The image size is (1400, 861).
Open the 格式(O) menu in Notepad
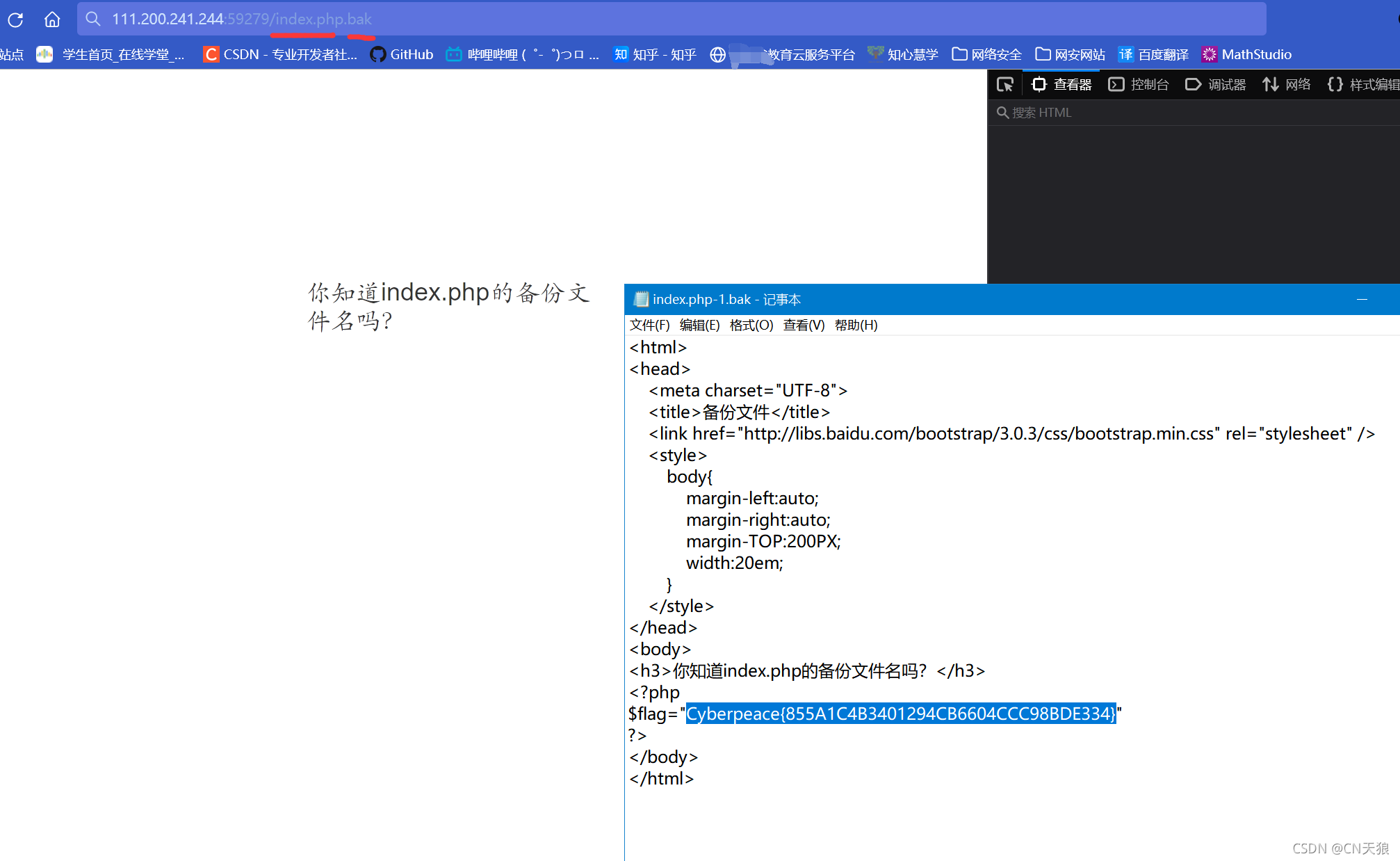pyautogui.click(x=751, y=325)
